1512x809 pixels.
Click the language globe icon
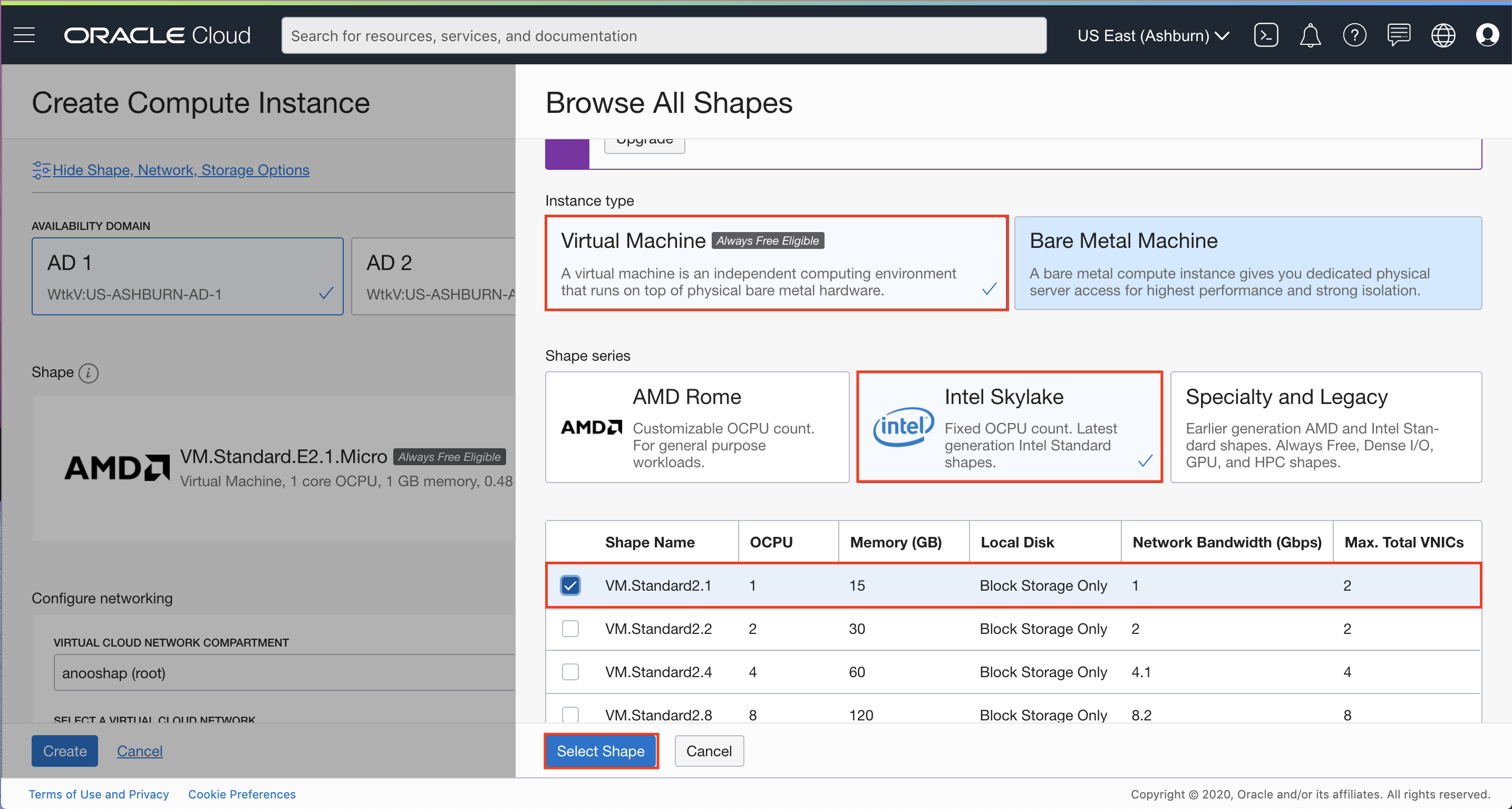(1443, 35)
